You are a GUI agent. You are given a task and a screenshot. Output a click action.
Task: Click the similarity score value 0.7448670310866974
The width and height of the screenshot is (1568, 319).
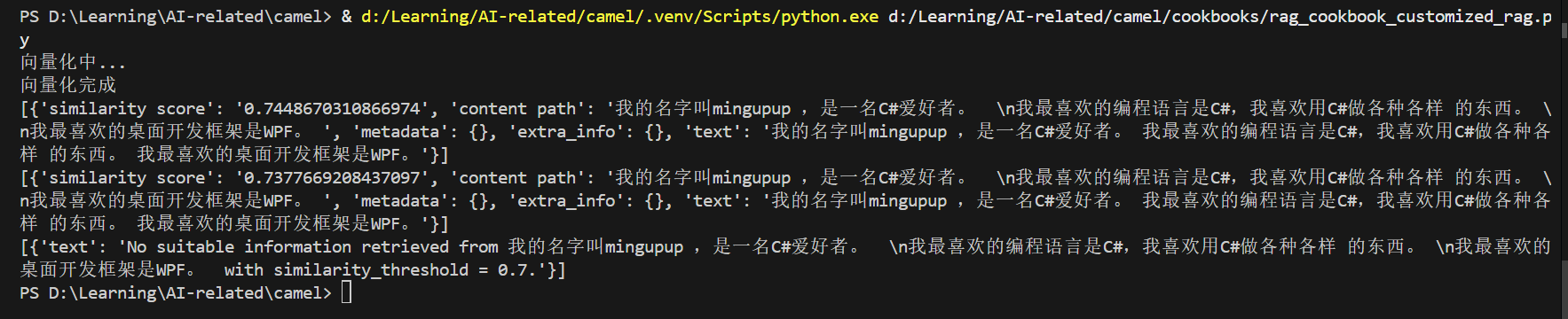[x=332, y=108]
